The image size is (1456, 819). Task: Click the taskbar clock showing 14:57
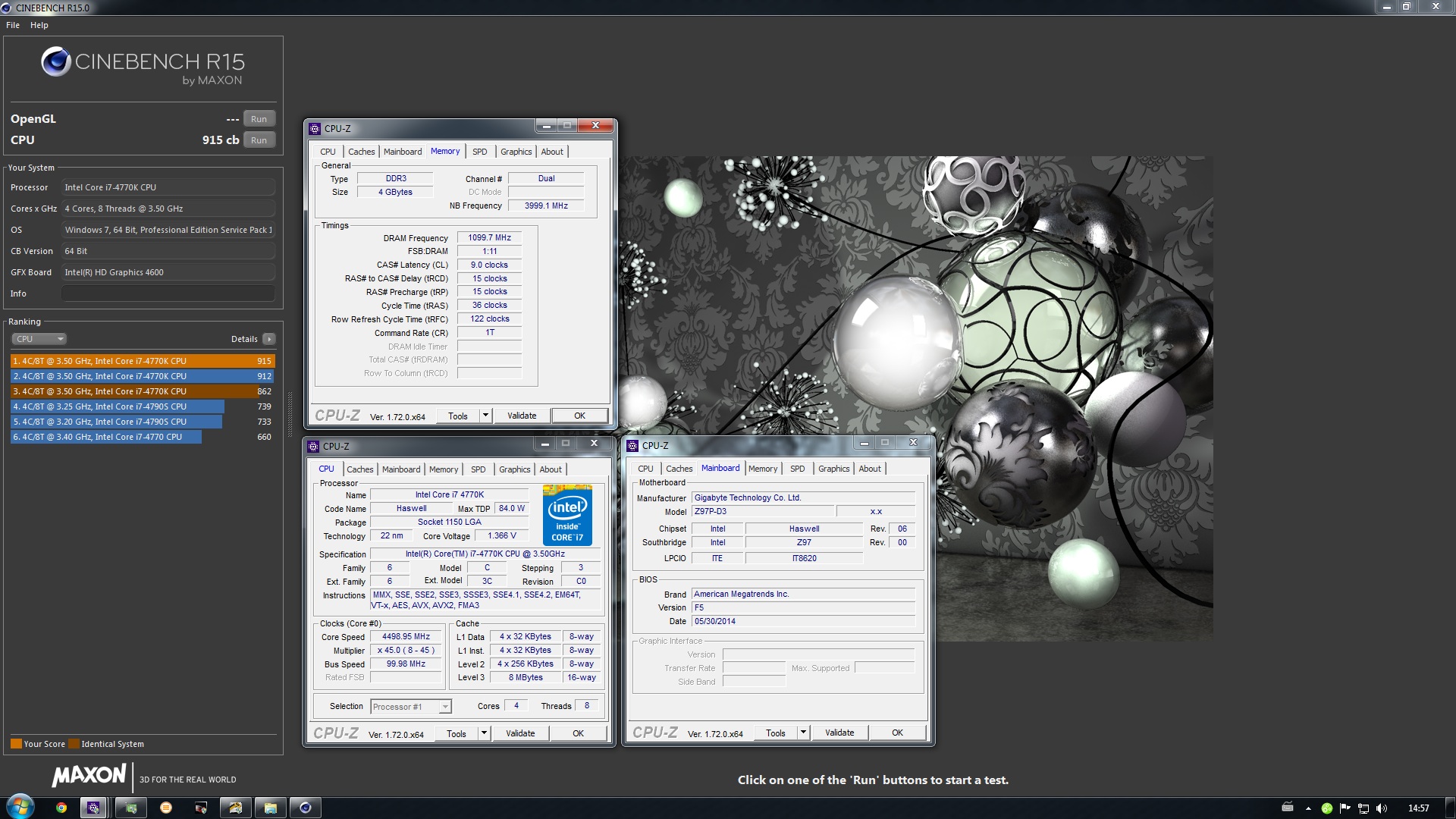coord(1418,808)
